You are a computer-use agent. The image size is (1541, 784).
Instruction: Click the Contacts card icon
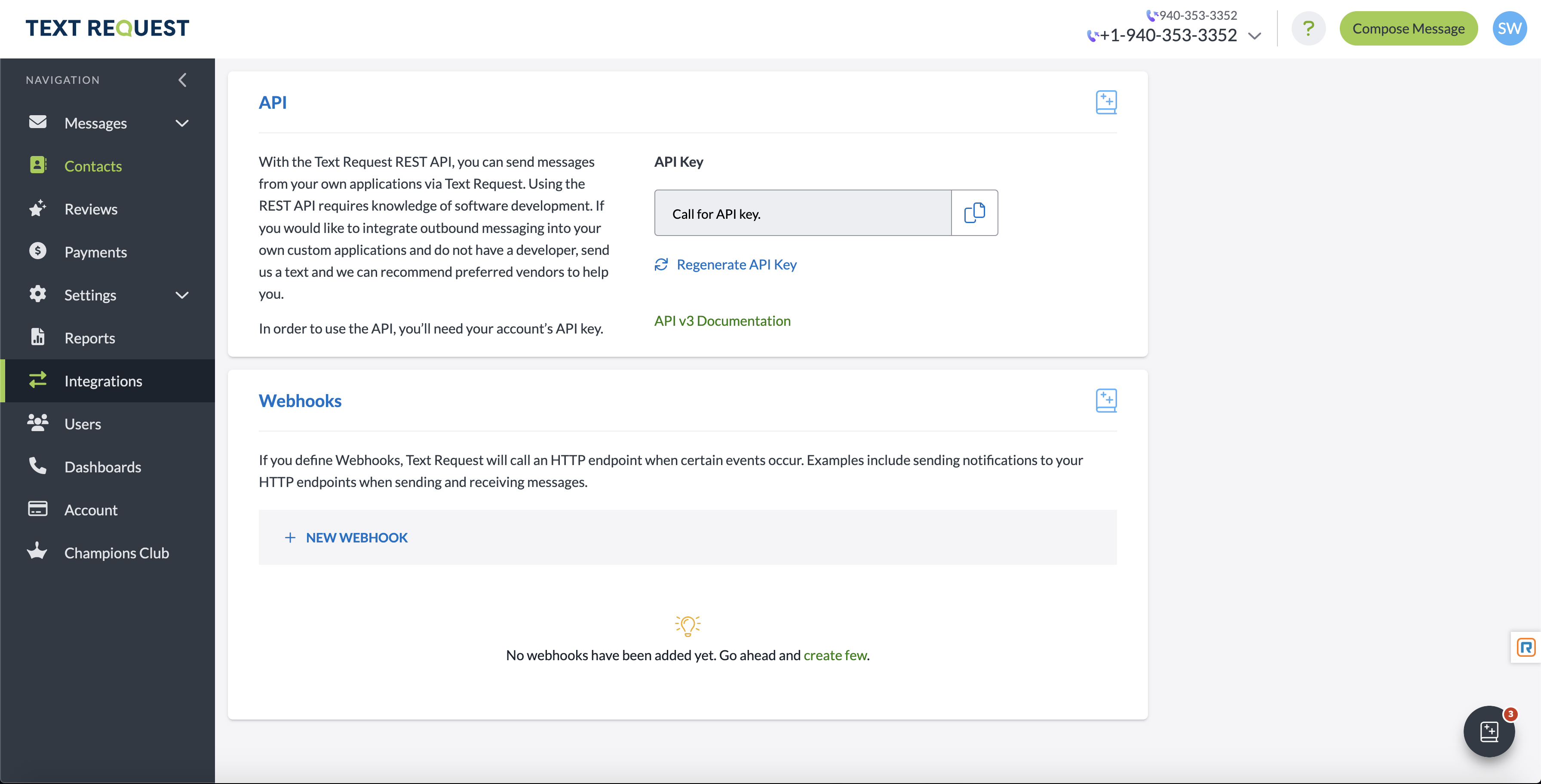coord(38,165)
